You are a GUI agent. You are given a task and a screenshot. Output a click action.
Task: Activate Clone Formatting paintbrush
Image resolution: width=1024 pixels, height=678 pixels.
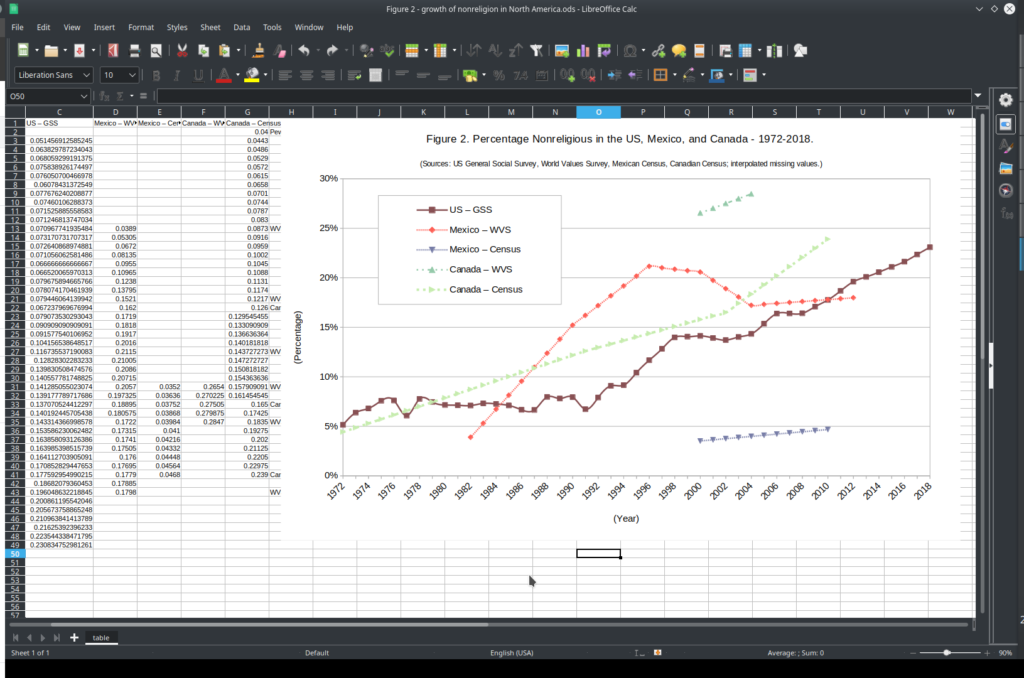point(258,51)
